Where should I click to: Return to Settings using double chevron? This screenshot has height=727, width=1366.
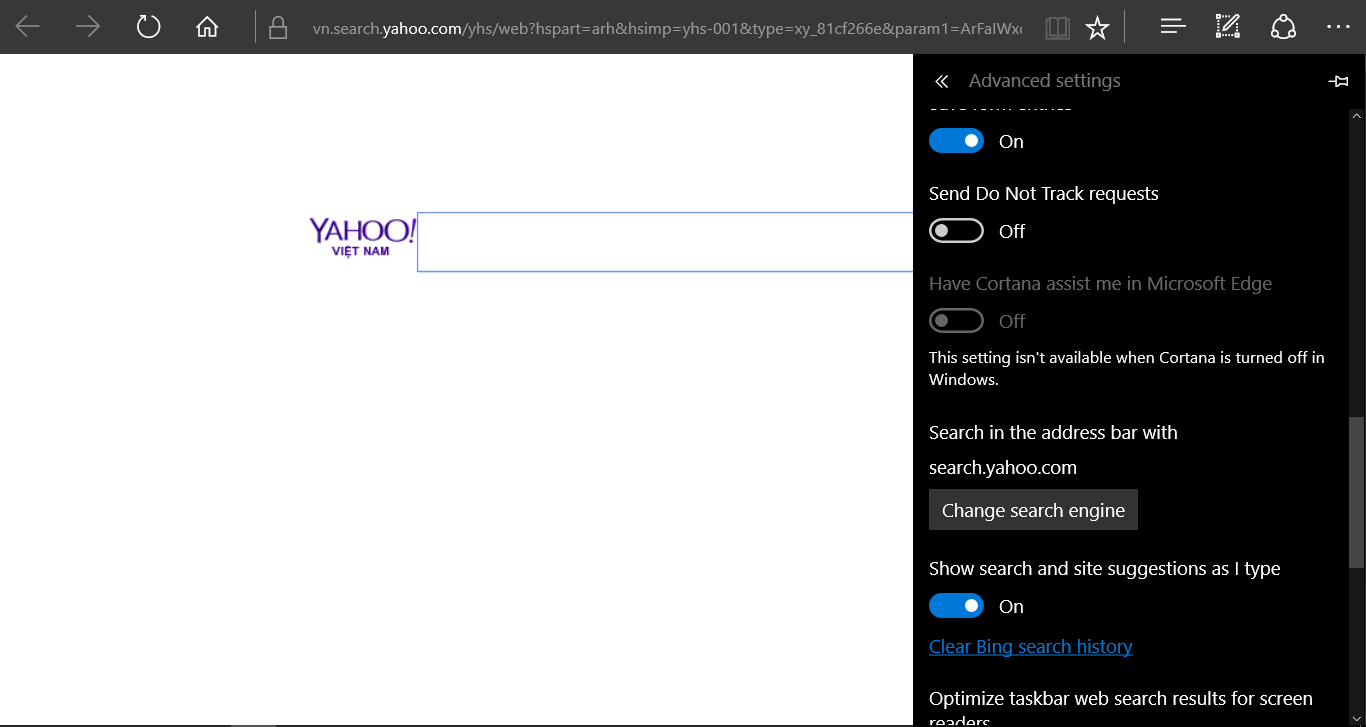pyautogui.click(x=941, y=82)
